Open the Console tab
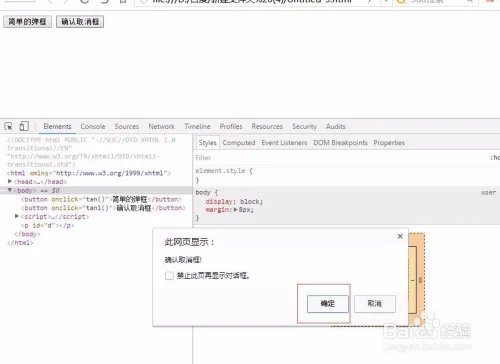The height and width of the screenshot is (364, 500). click(93, 127)
